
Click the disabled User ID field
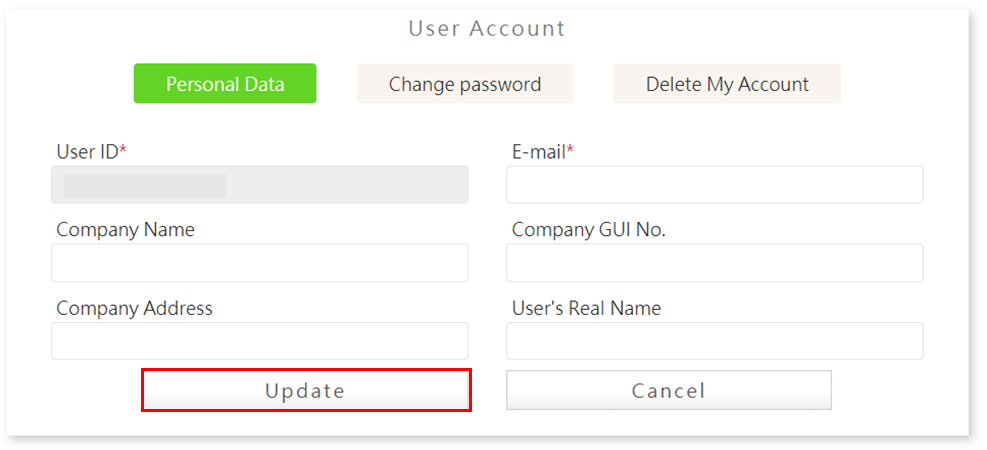pos(260,185)
